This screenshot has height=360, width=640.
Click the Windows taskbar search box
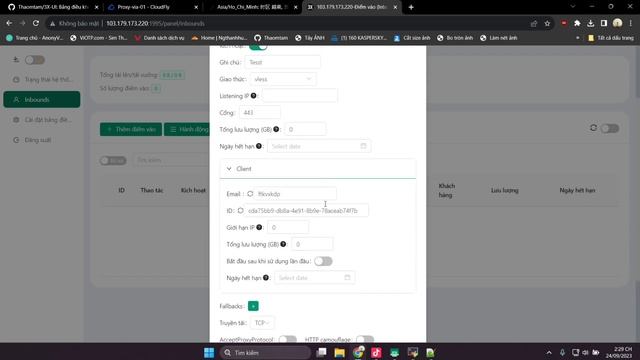tap(265, 352)
